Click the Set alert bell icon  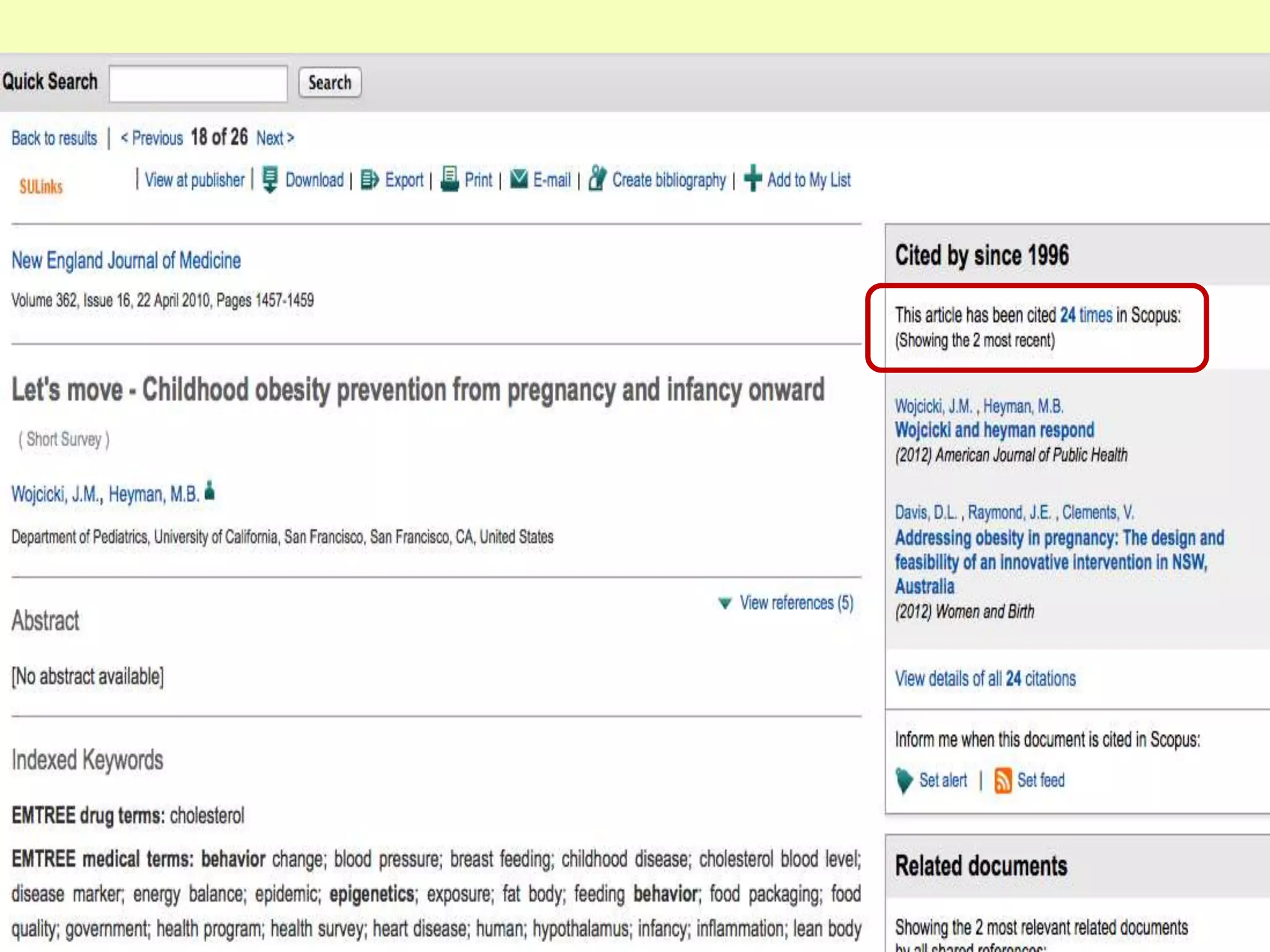pyautogui.click(x=904, y=780)
